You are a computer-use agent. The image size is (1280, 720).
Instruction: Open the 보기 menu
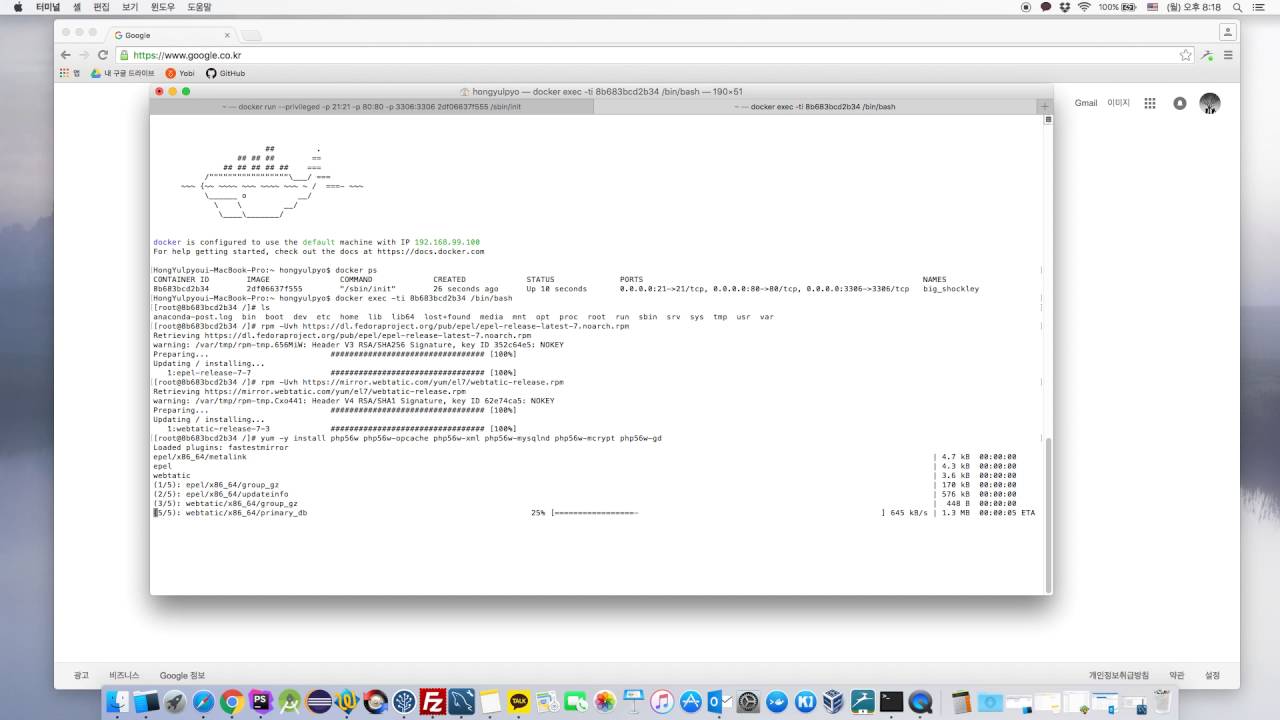click(130, 7)
